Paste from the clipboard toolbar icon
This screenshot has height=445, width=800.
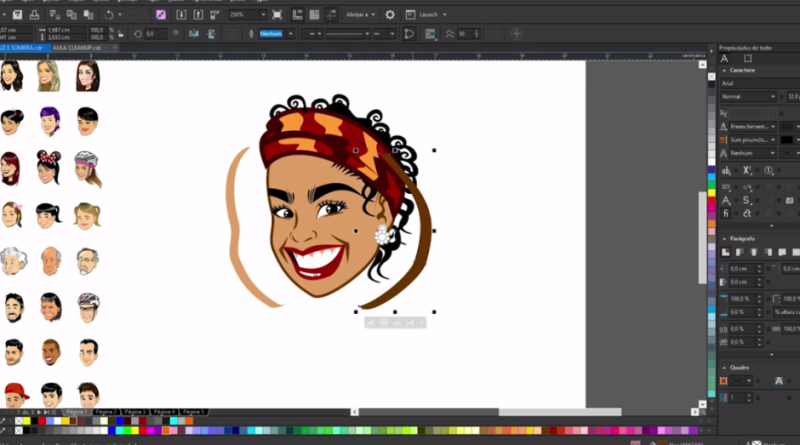(x=88, y=15)
